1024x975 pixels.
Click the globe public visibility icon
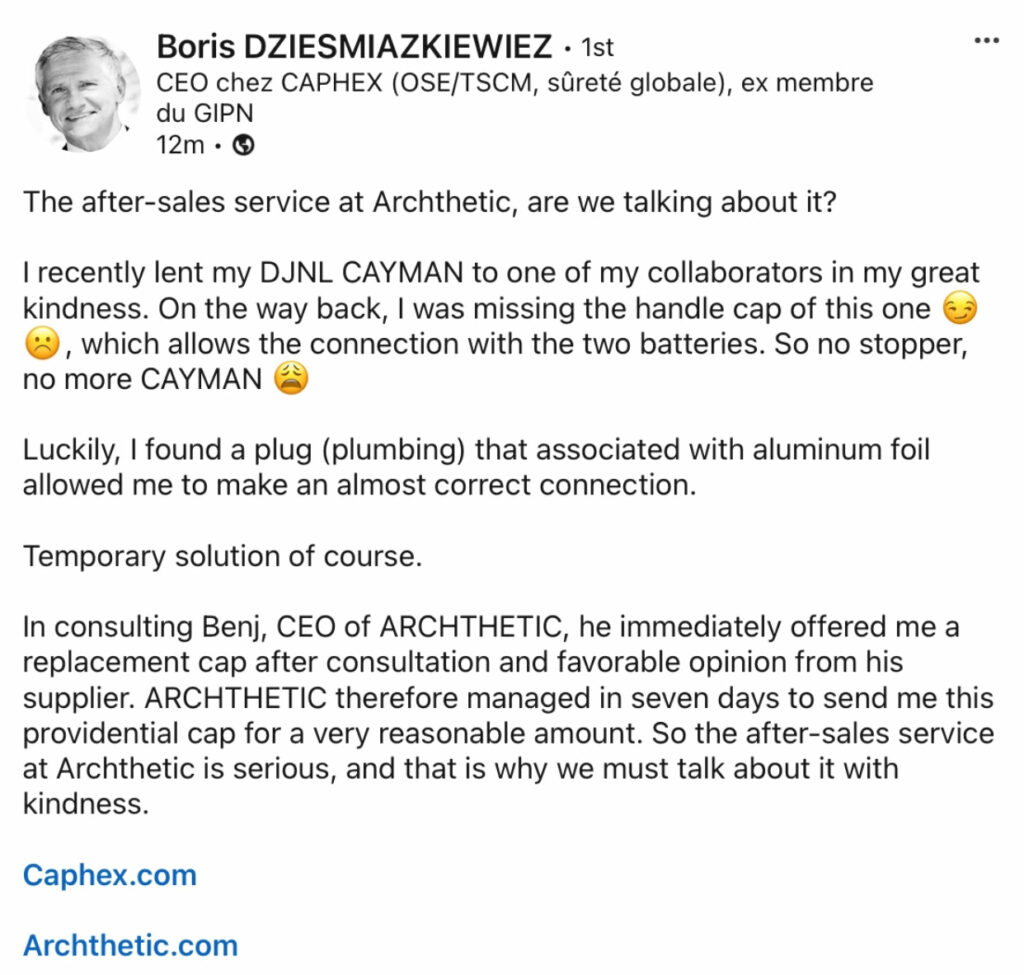[243, 145]
